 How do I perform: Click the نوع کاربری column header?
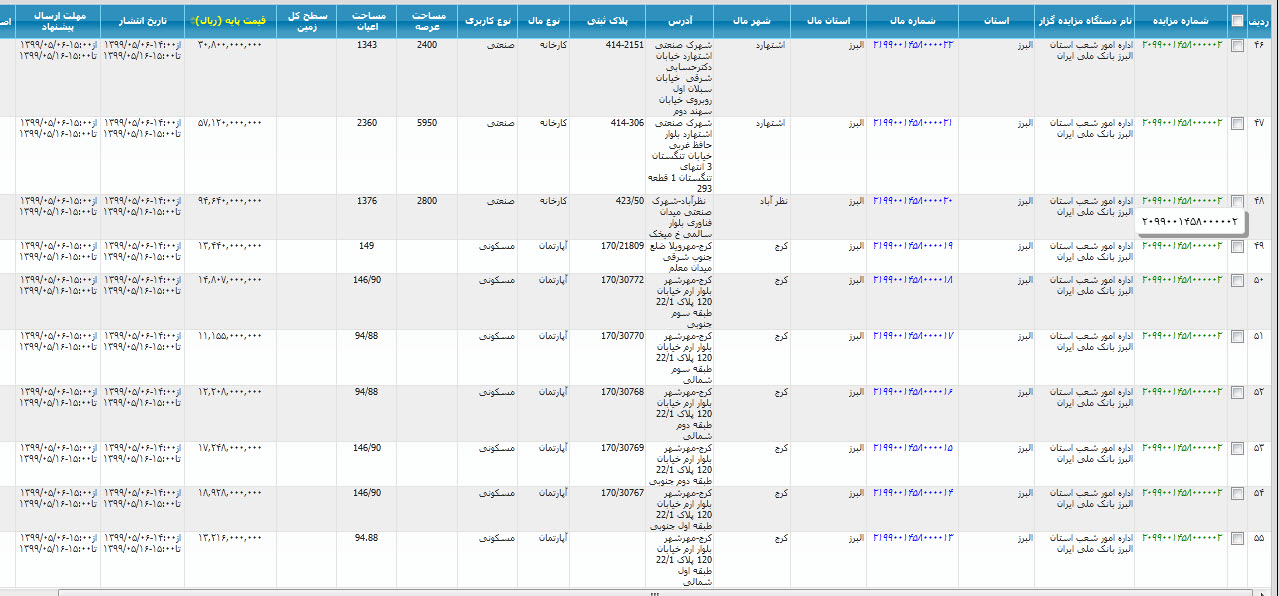486,20
